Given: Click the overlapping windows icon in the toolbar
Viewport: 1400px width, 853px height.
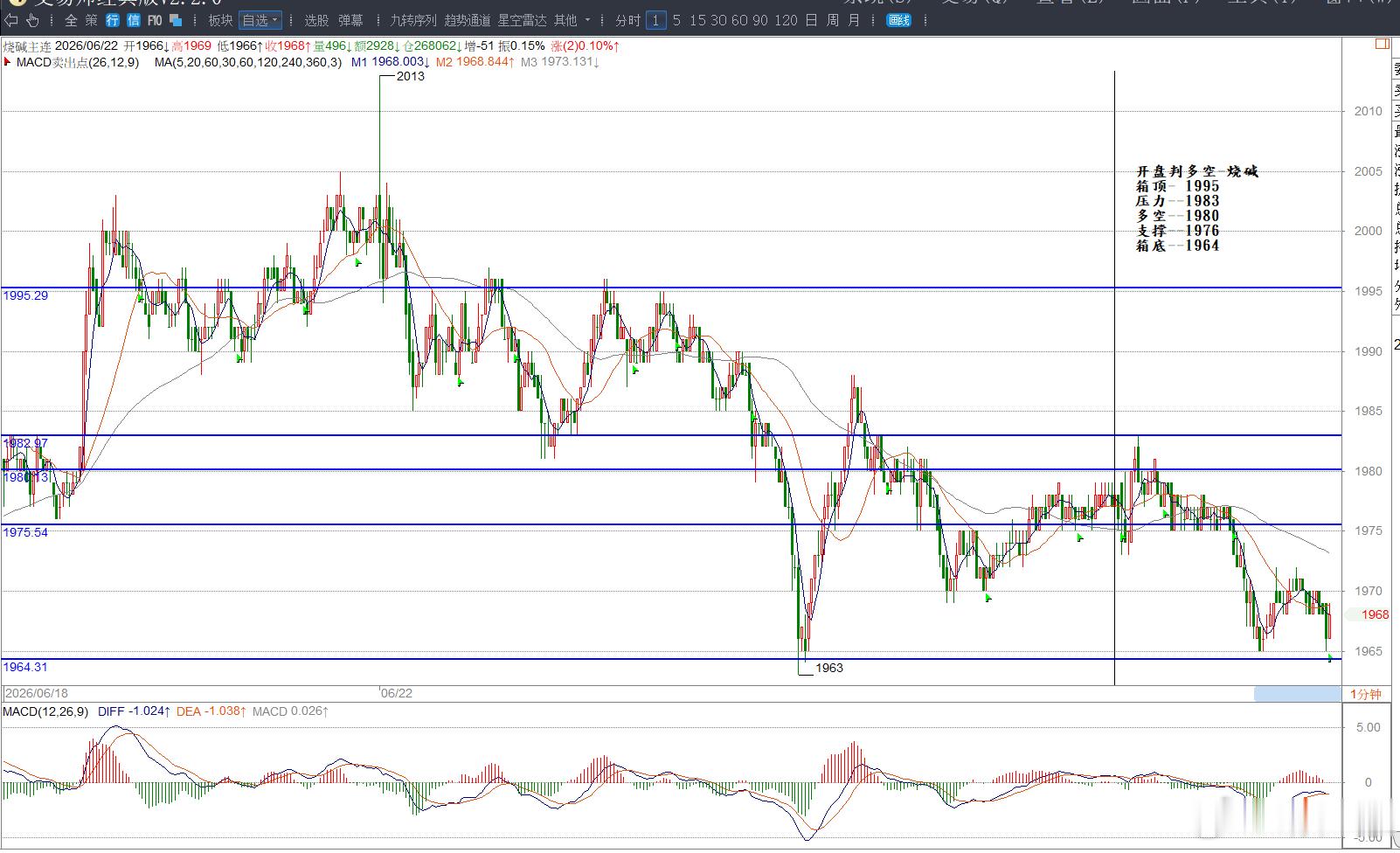Looking at the screenshot, I should pos(176,20).
